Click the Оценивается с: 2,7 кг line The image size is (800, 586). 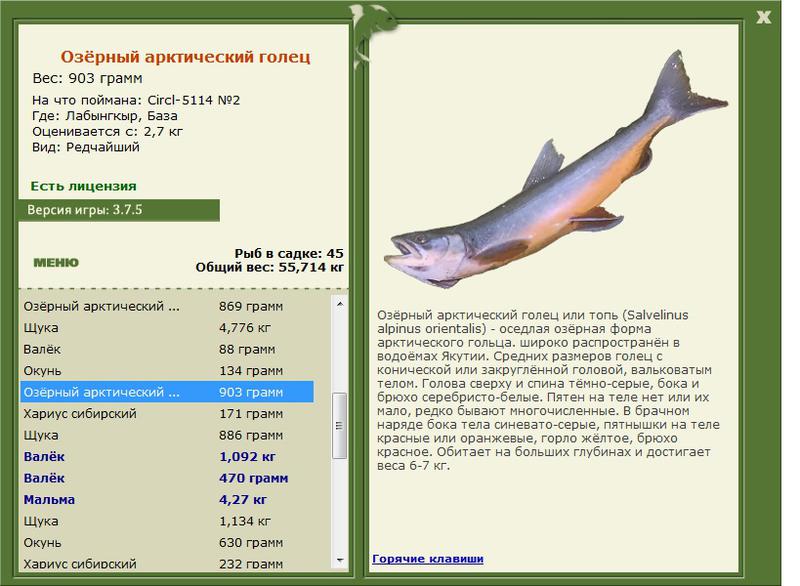click(x=107, y=132)
